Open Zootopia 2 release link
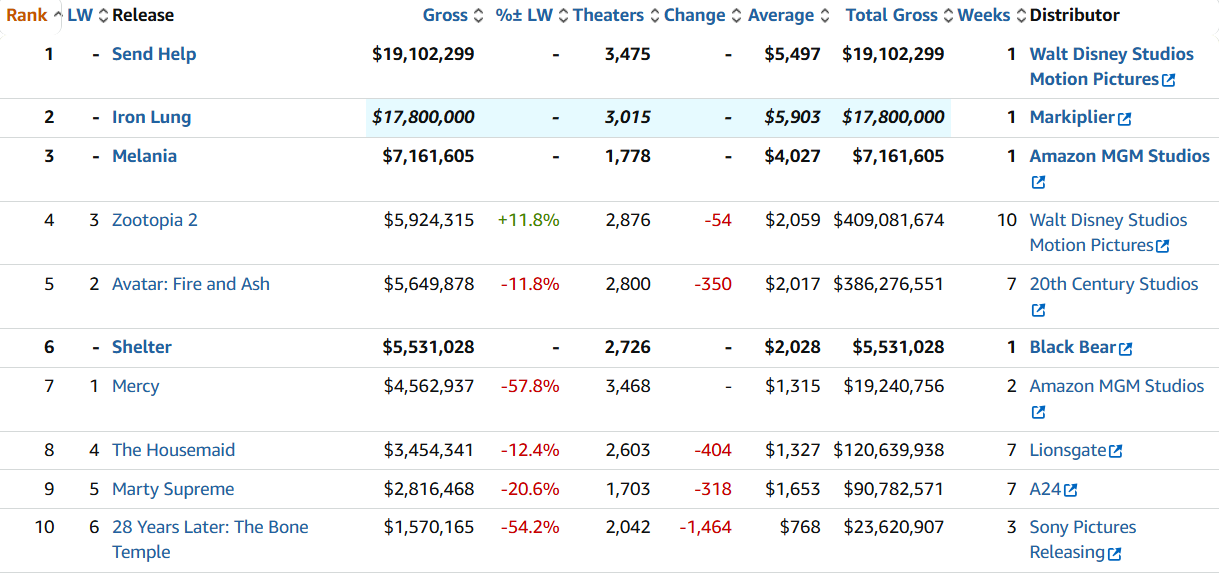Image resolution: width=1223 pixels, height=573 pixels. (154, 220)
